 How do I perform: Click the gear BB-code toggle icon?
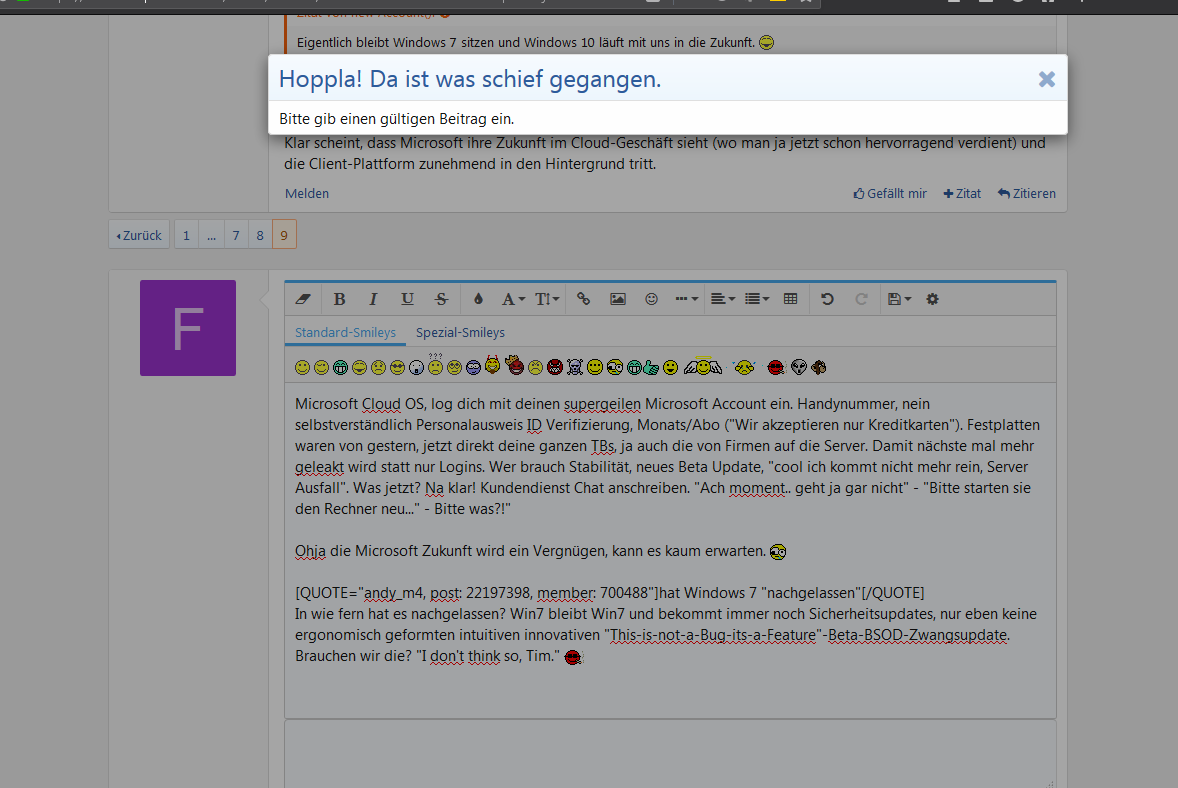(x=932, y=299)
